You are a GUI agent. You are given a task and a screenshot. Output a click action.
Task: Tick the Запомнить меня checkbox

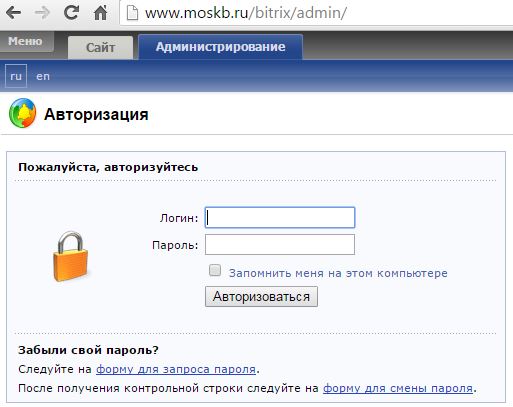(215, 270)
